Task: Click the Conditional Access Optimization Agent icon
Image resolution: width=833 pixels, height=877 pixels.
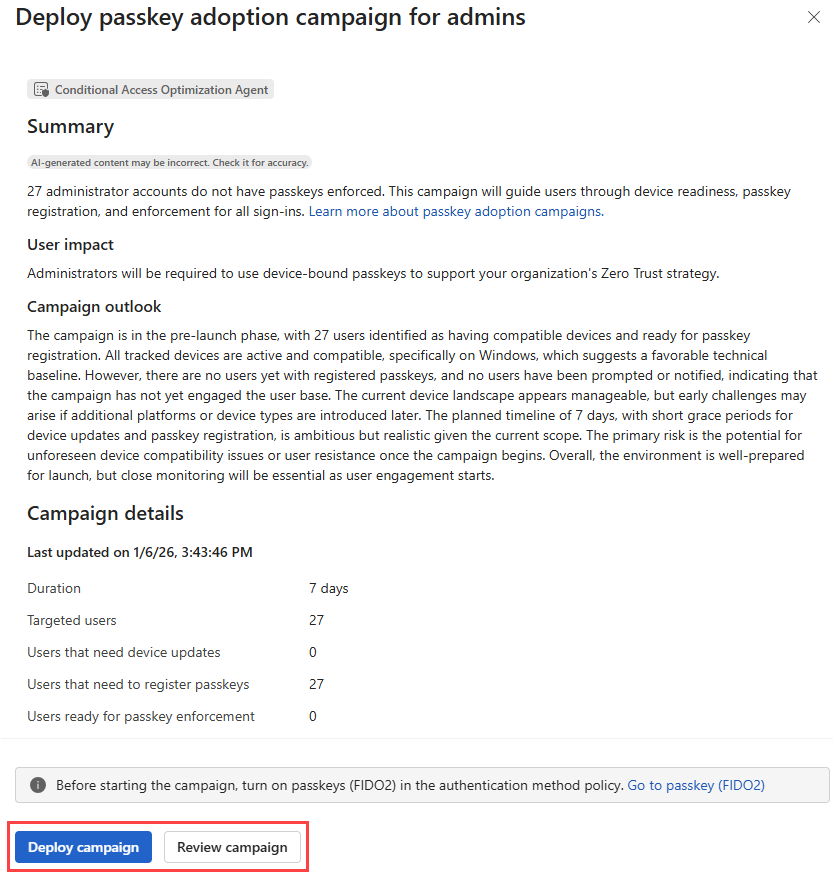Action: [41, 89]
